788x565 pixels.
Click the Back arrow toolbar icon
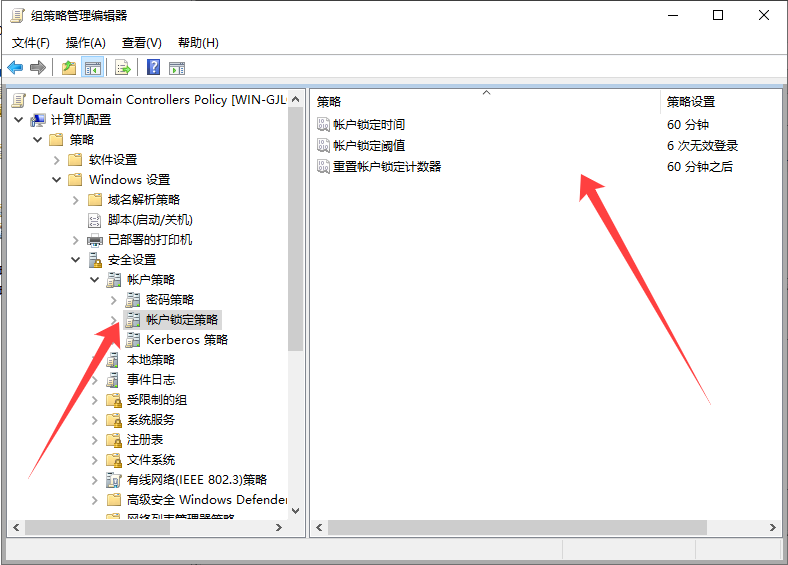(15, 68)
